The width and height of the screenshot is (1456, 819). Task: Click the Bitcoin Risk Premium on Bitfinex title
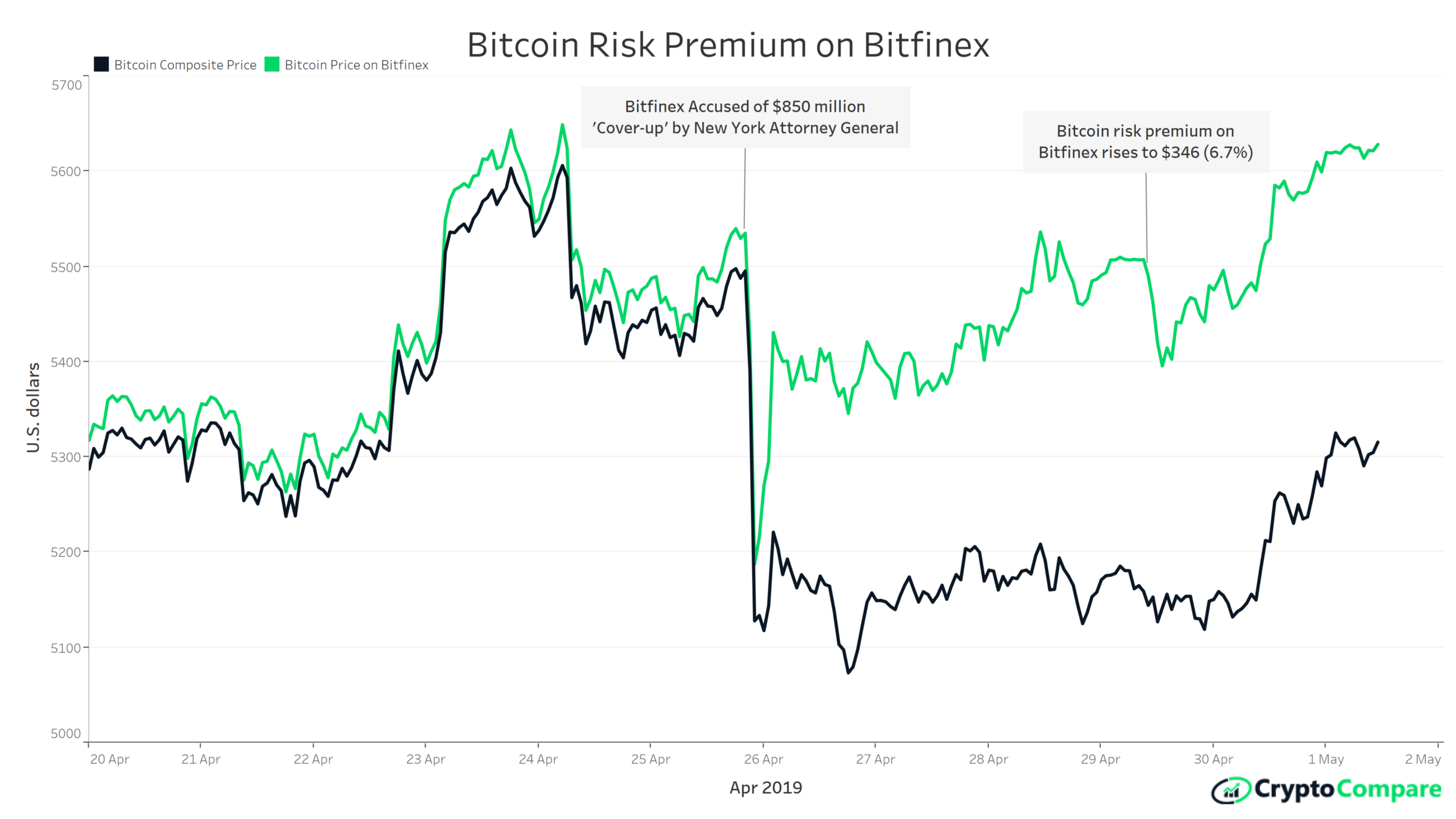[x=728, y=44]
